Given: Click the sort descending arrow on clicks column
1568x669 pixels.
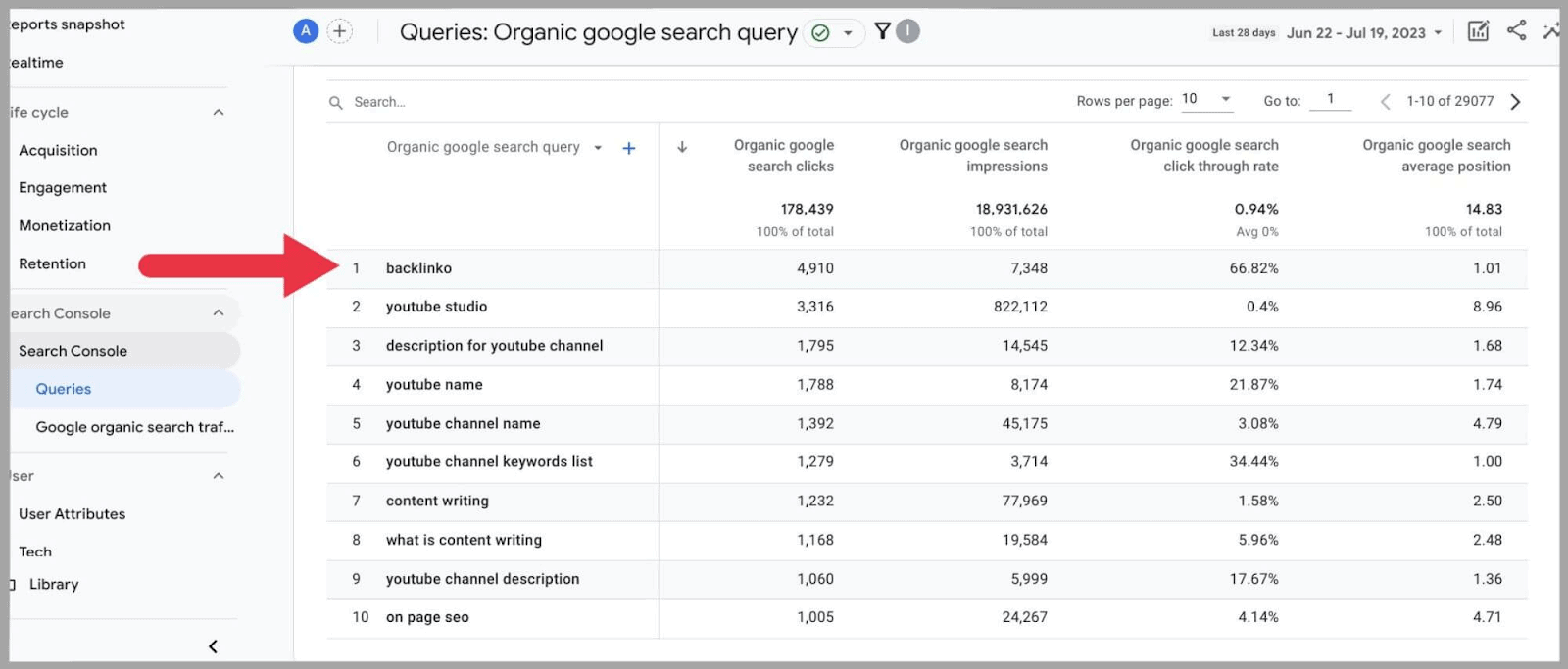Looking at the screenshot, I should click(682, 147).
